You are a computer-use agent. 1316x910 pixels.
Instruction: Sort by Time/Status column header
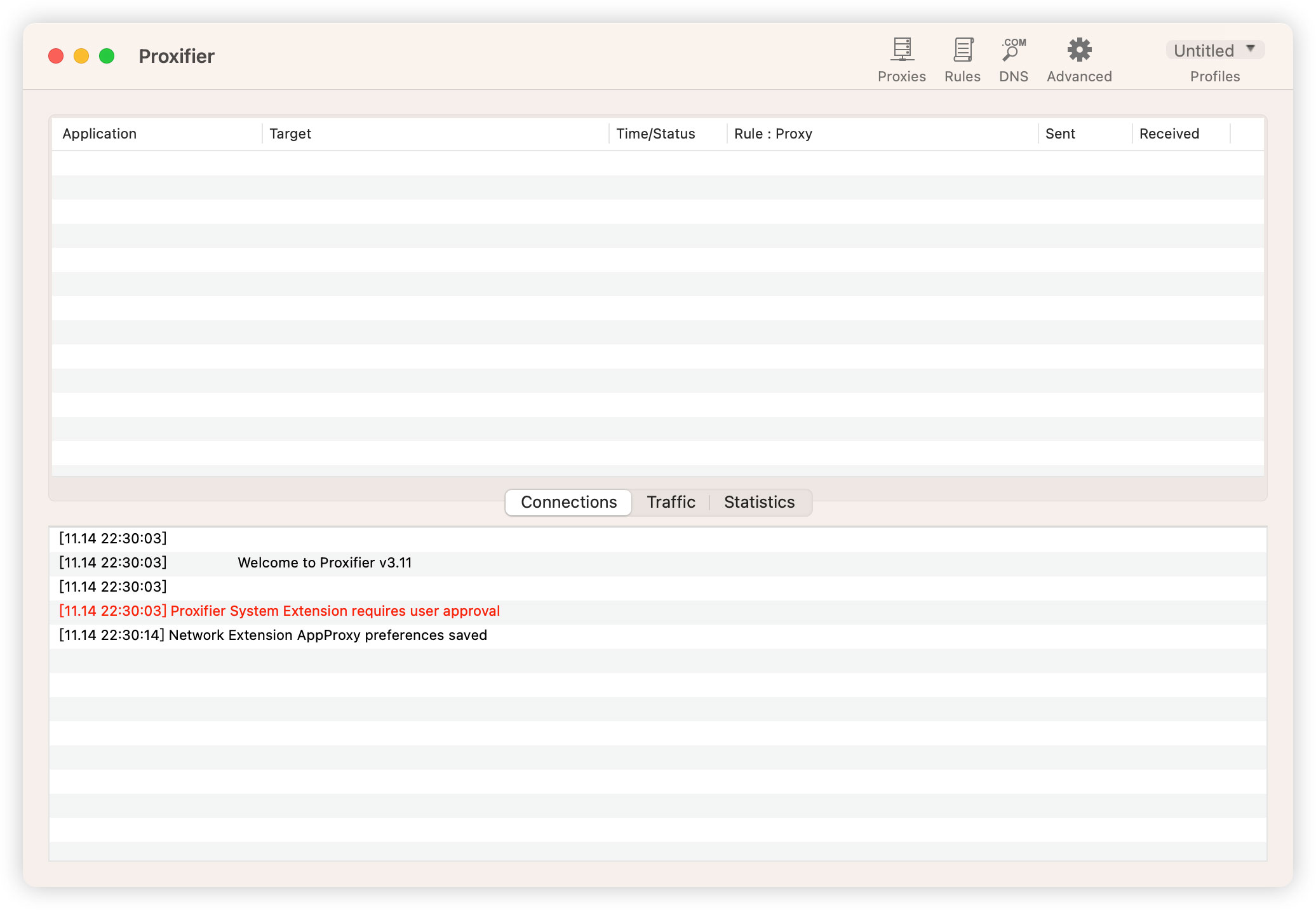668,133
